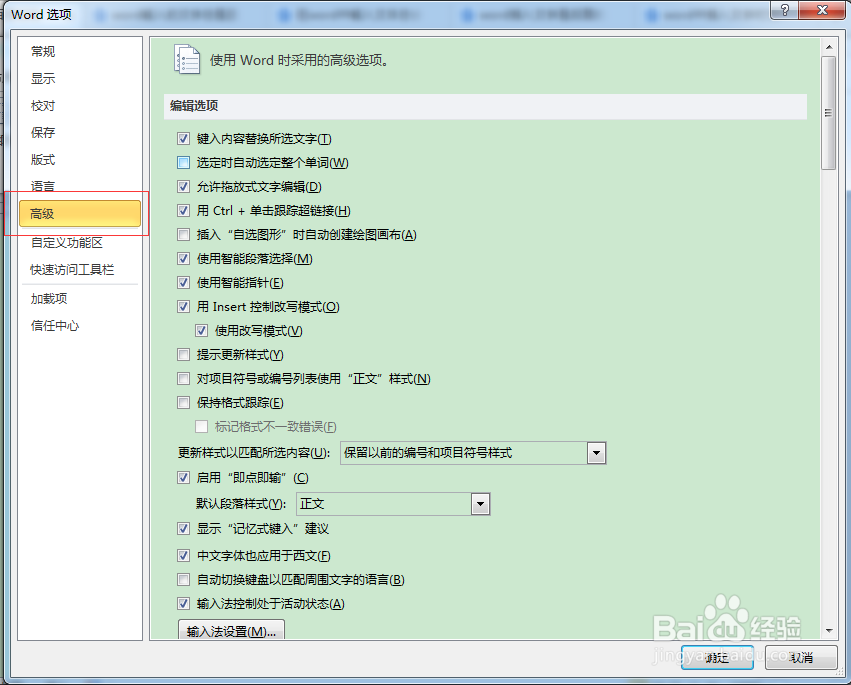Disable 允许拖放式文字编辑
This screenshot has width=851, height=685.
[183, 186]
